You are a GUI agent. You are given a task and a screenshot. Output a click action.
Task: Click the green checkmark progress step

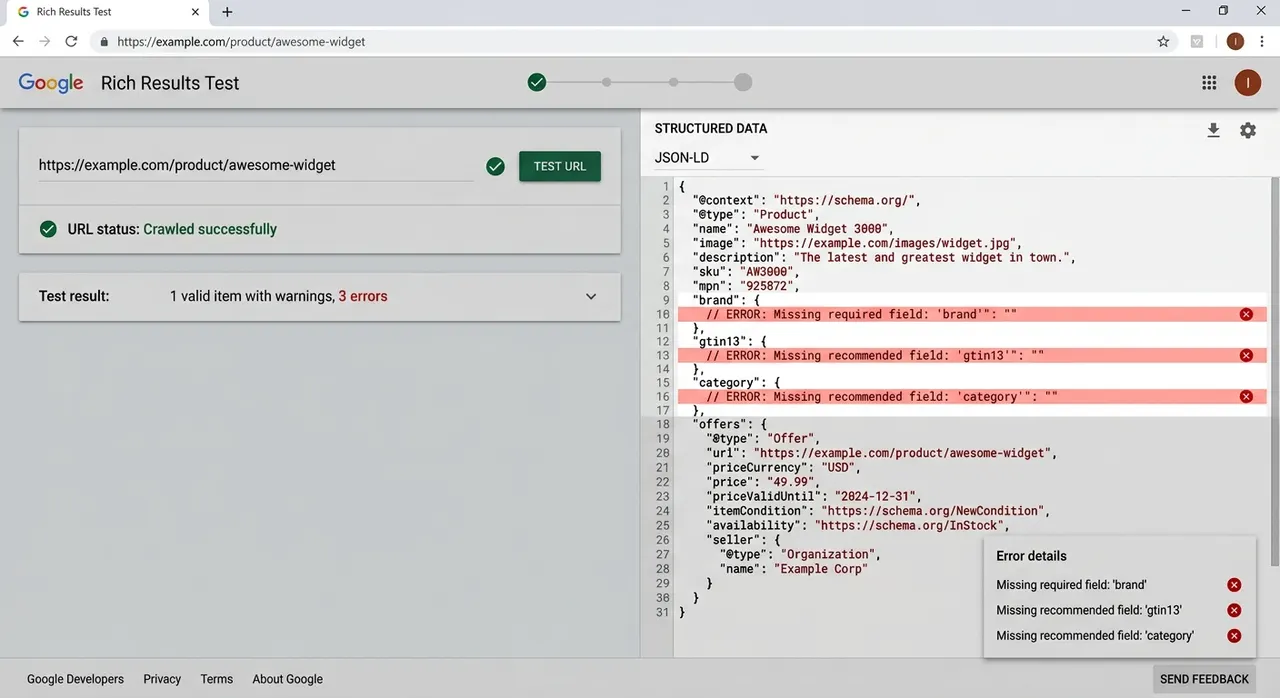coord(537,82)
